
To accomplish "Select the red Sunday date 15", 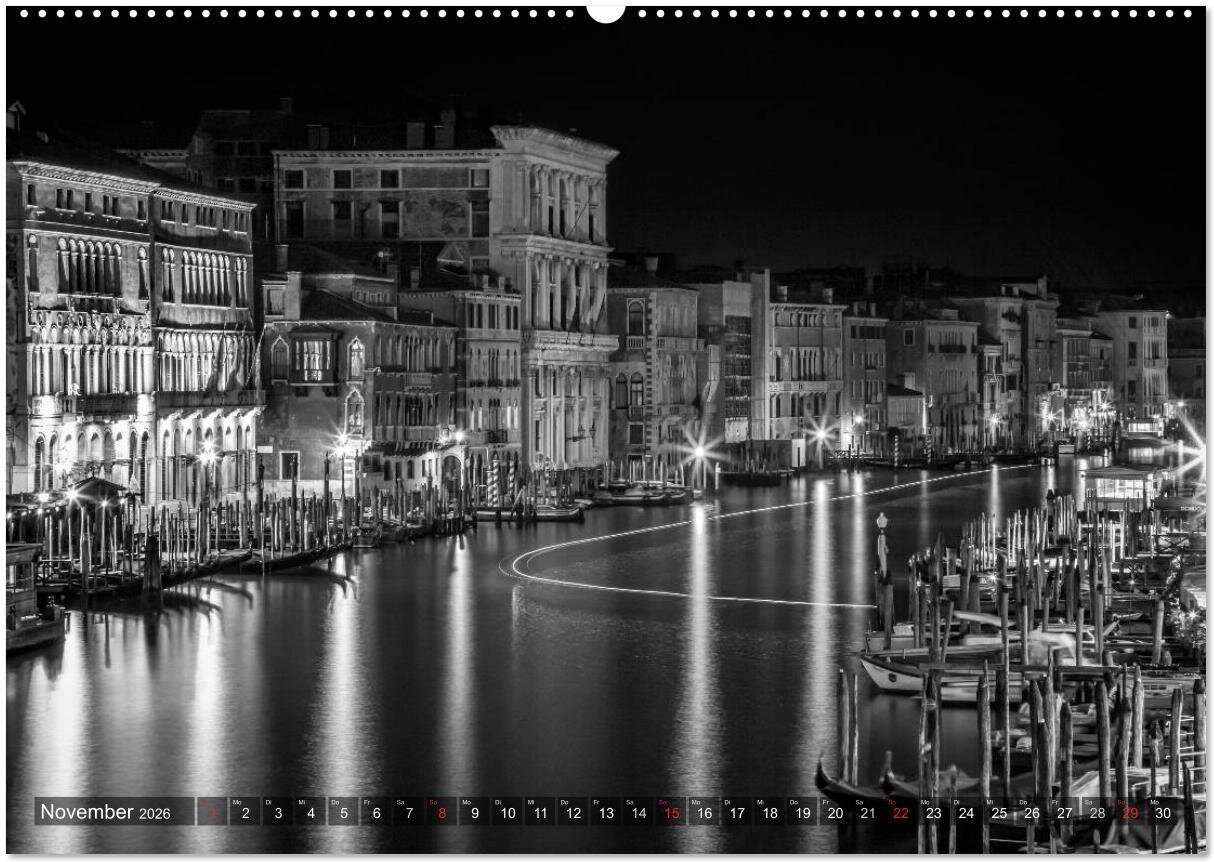I will (x=671, y=812).
